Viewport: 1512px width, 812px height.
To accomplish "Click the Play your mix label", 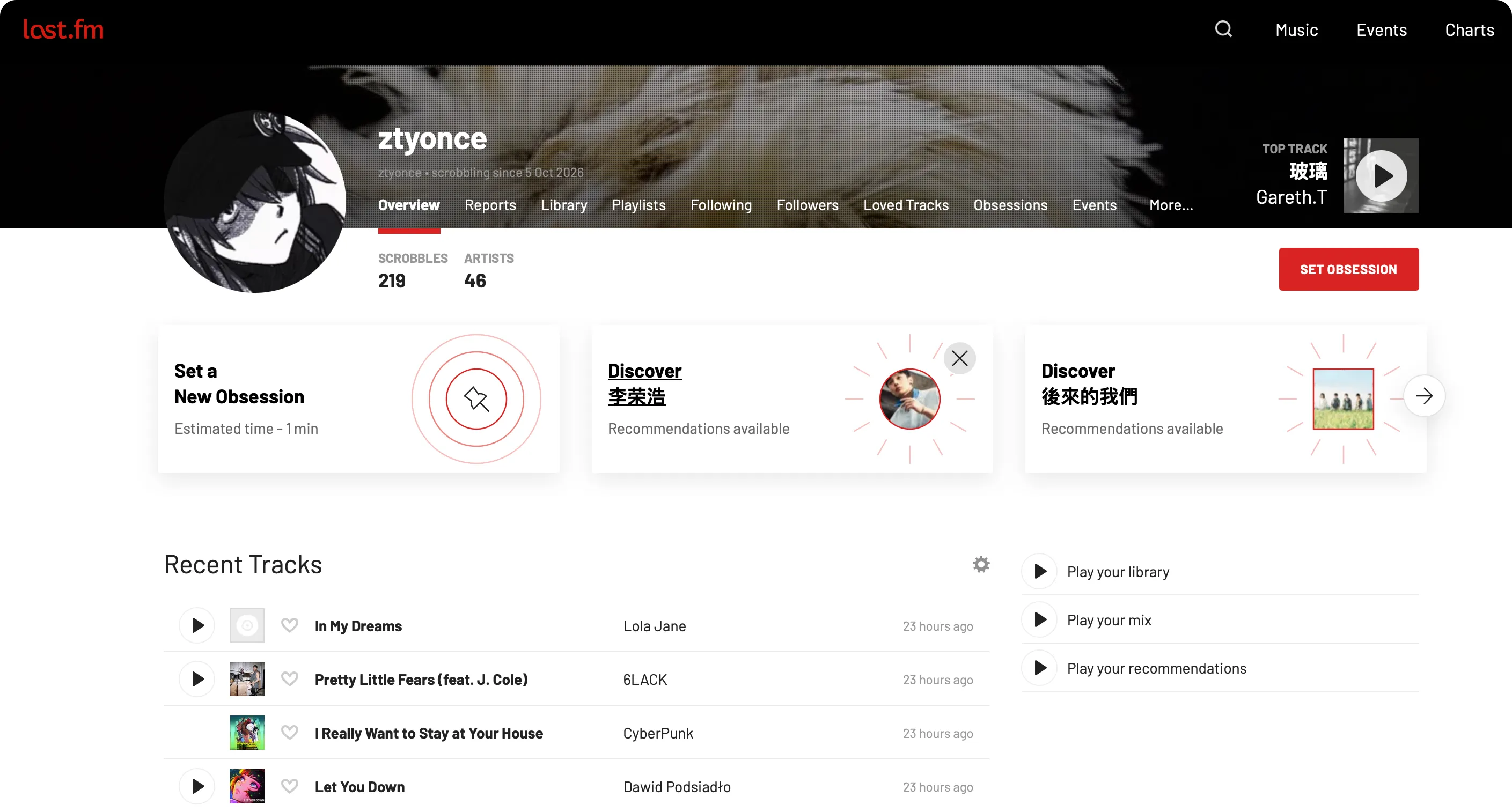I will click(x=1109, y=619).
